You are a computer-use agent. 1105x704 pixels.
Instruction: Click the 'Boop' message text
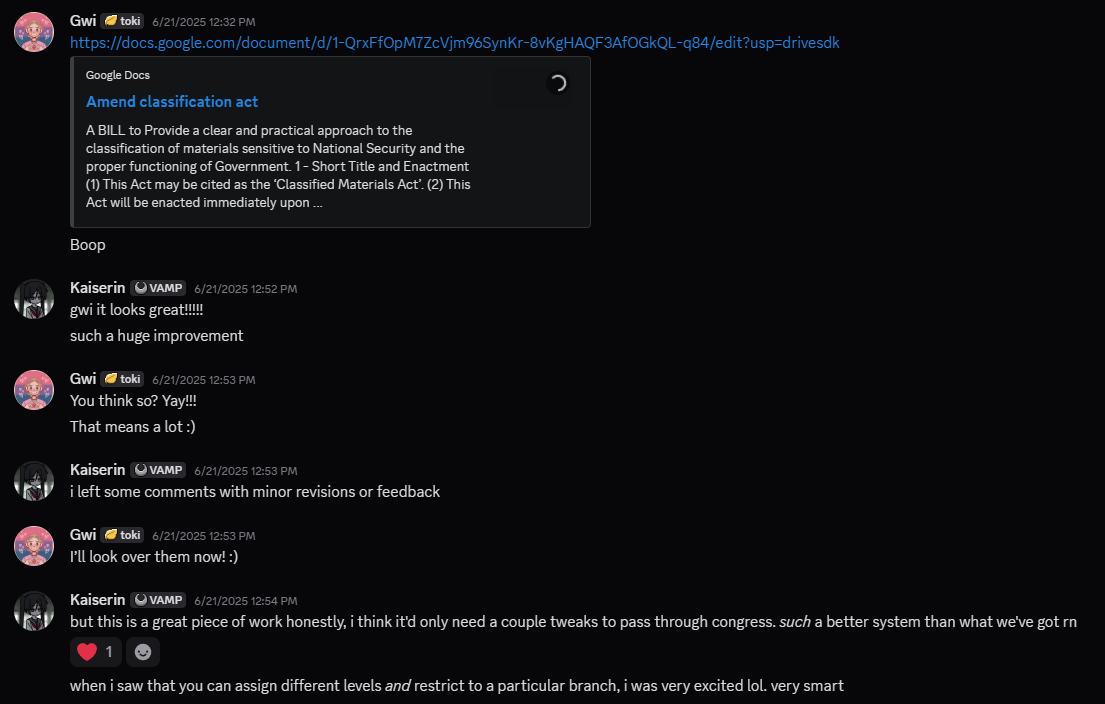click(x=88, y=245)
